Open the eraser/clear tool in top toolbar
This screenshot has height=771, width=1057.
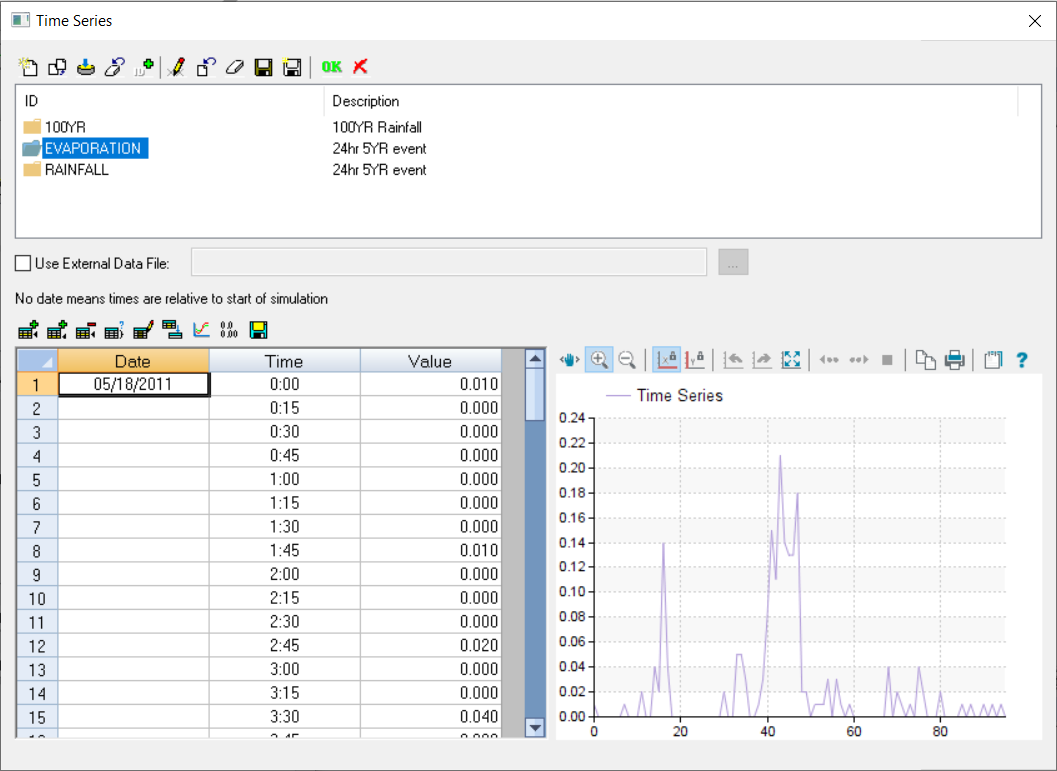coord(236,67)
